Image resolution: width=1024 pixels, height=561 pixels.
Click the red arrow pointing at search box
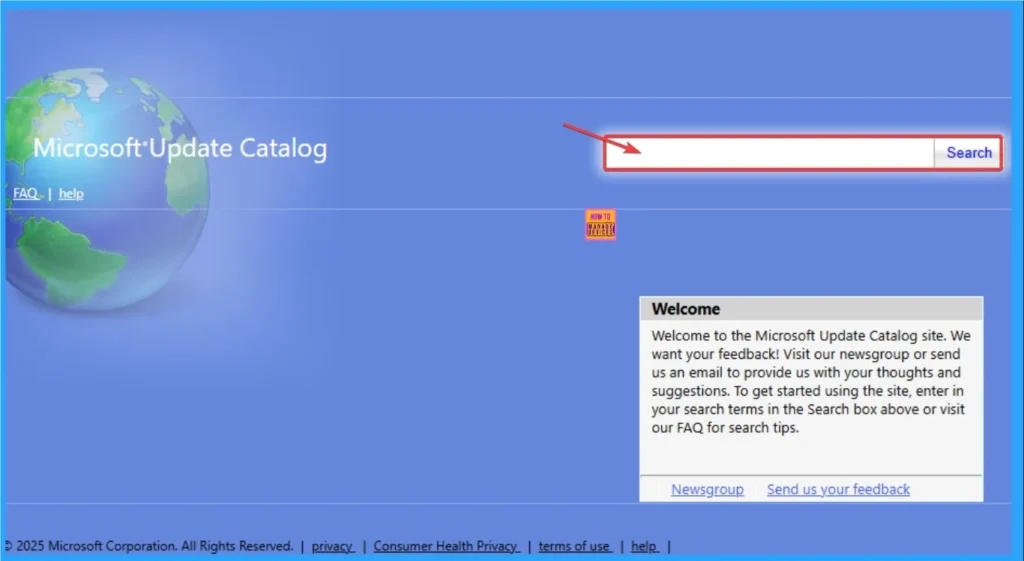pos(600,138)
